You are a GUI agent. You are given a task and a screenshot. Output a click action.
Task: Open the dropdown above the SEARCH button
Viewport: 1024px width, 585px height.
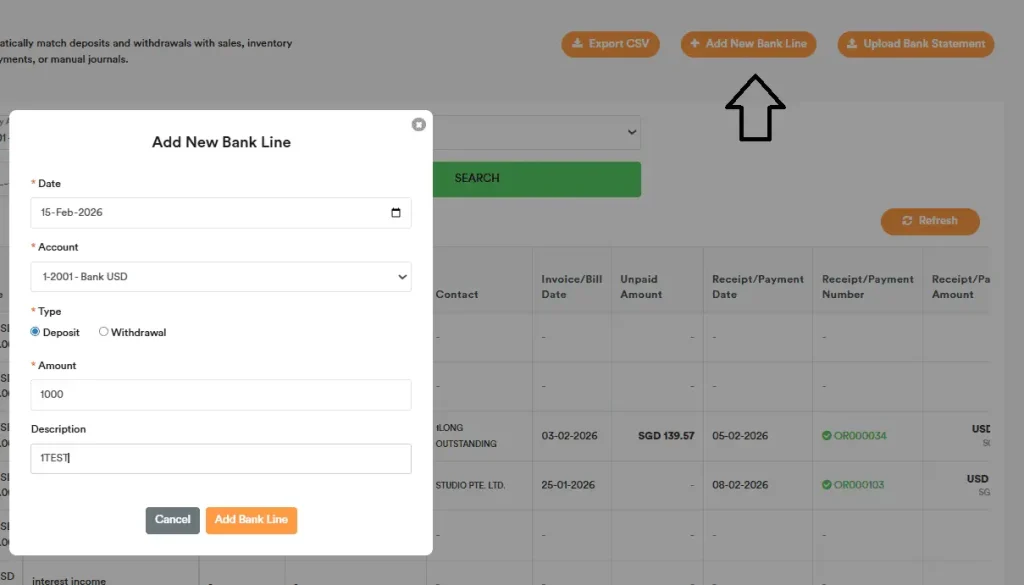(537, 132)
